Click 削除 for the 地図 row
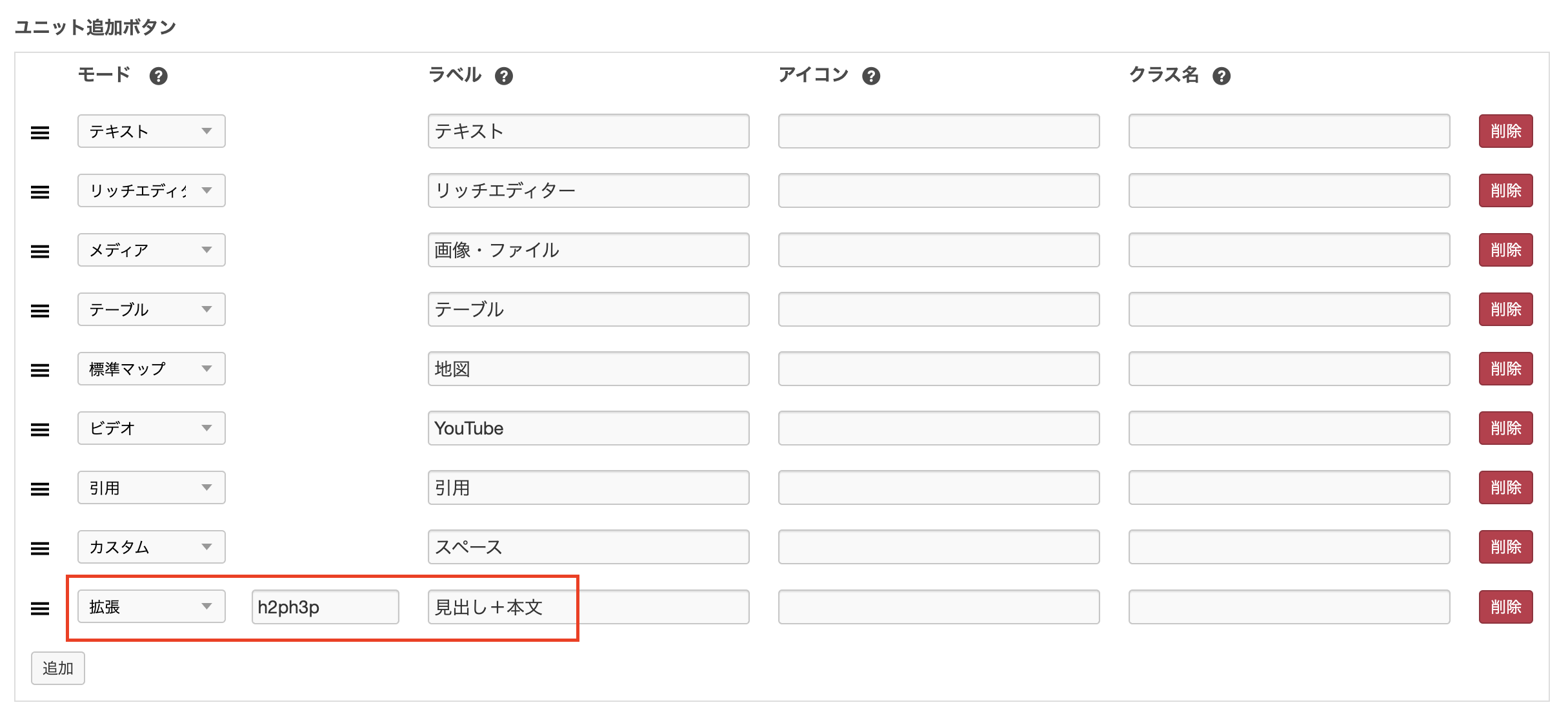This screenshot has height=727, width=1568. (1505, 369)
